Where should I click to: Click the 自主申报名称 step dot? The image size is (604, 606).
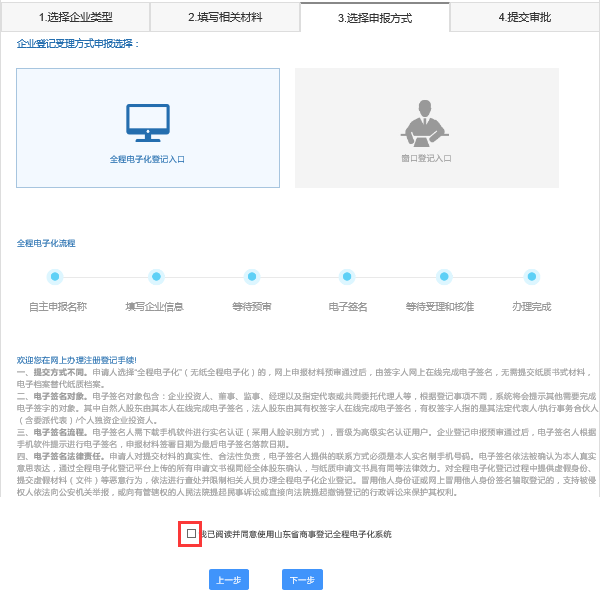click(55, 277)
